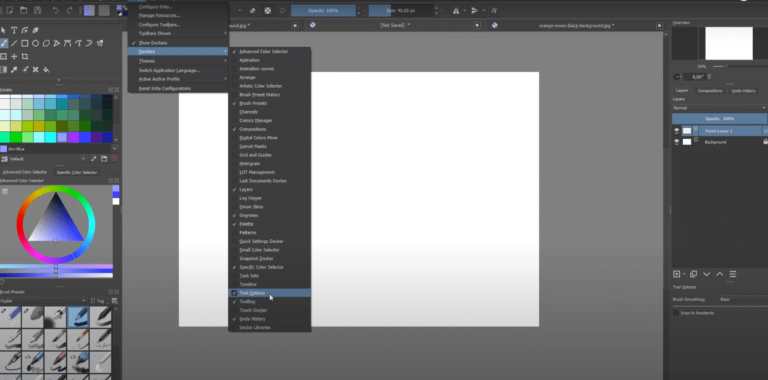Uncheck the Tool Options docker
Image resolution: width=768 pixels, height=380 pixels.
[x=269, y=293]
